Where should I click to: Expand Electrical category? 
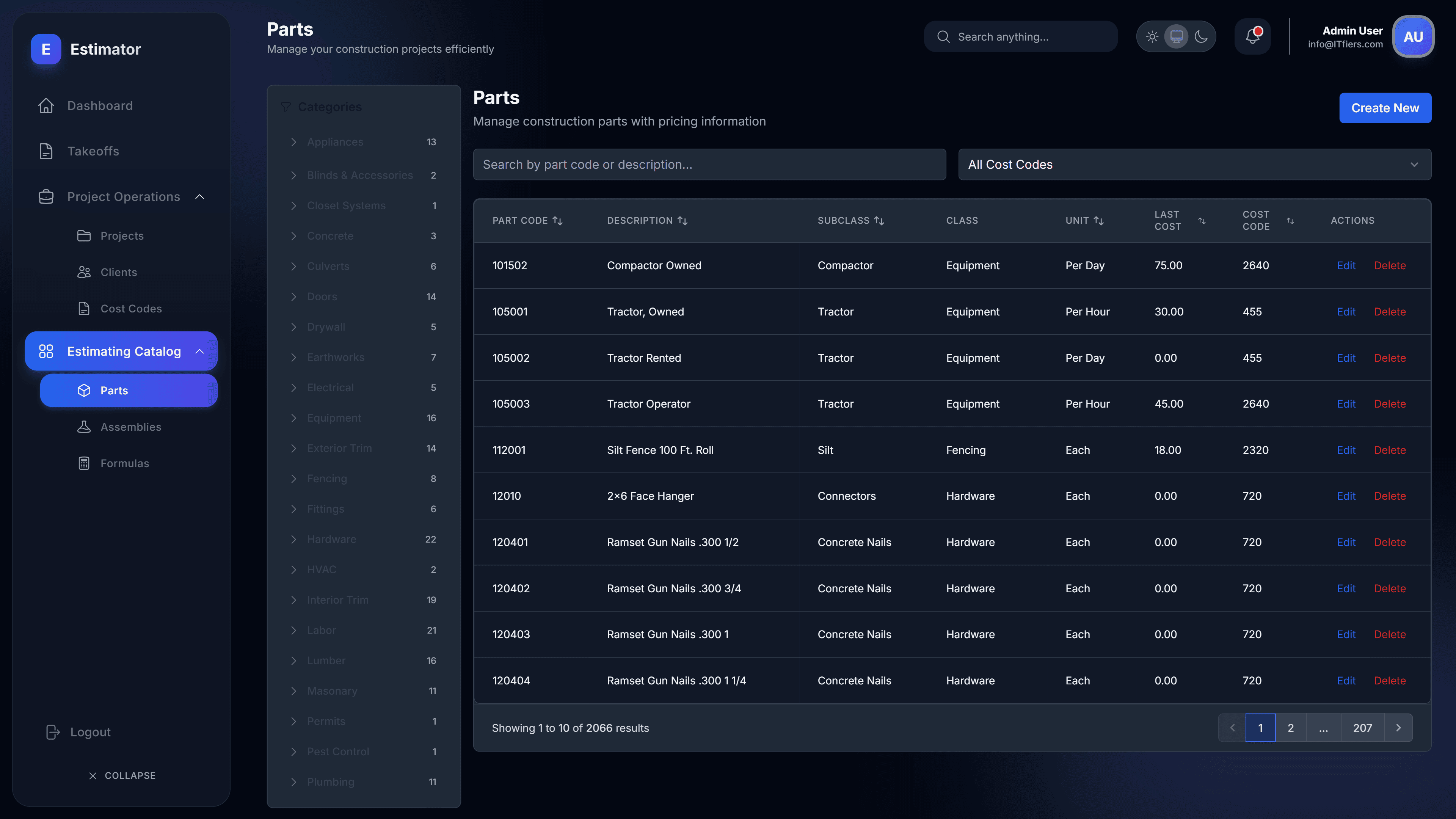(x=293, y=388)
